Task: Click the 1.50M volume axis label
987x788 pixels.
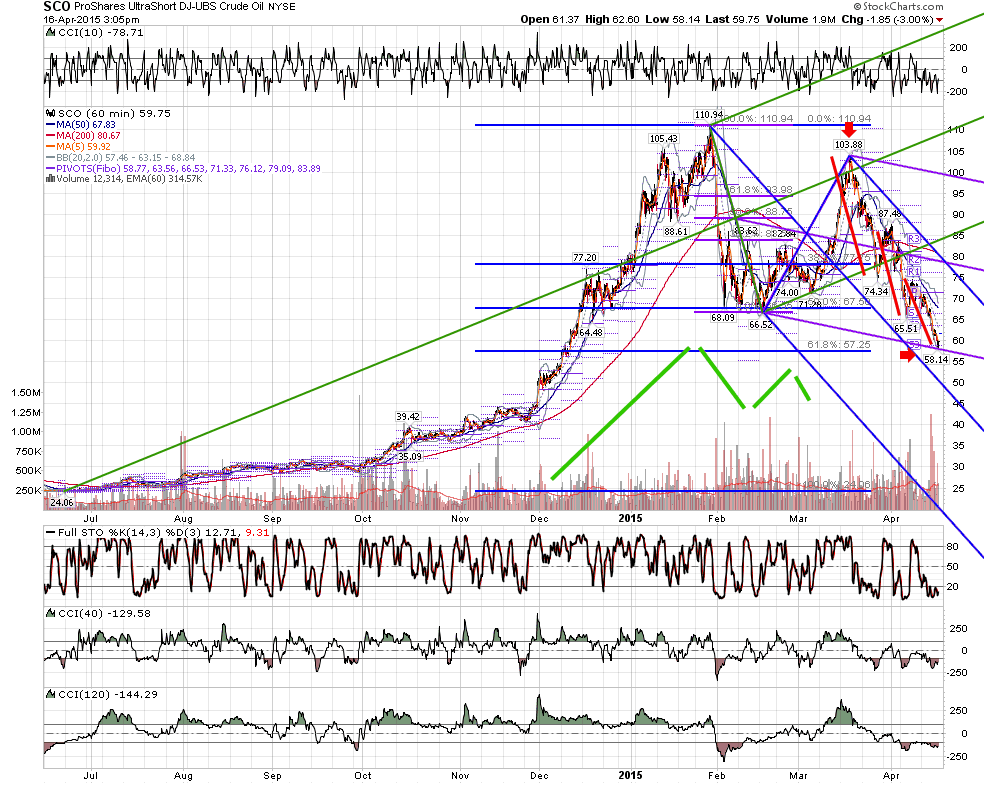Action: click(x=26, y=393)
